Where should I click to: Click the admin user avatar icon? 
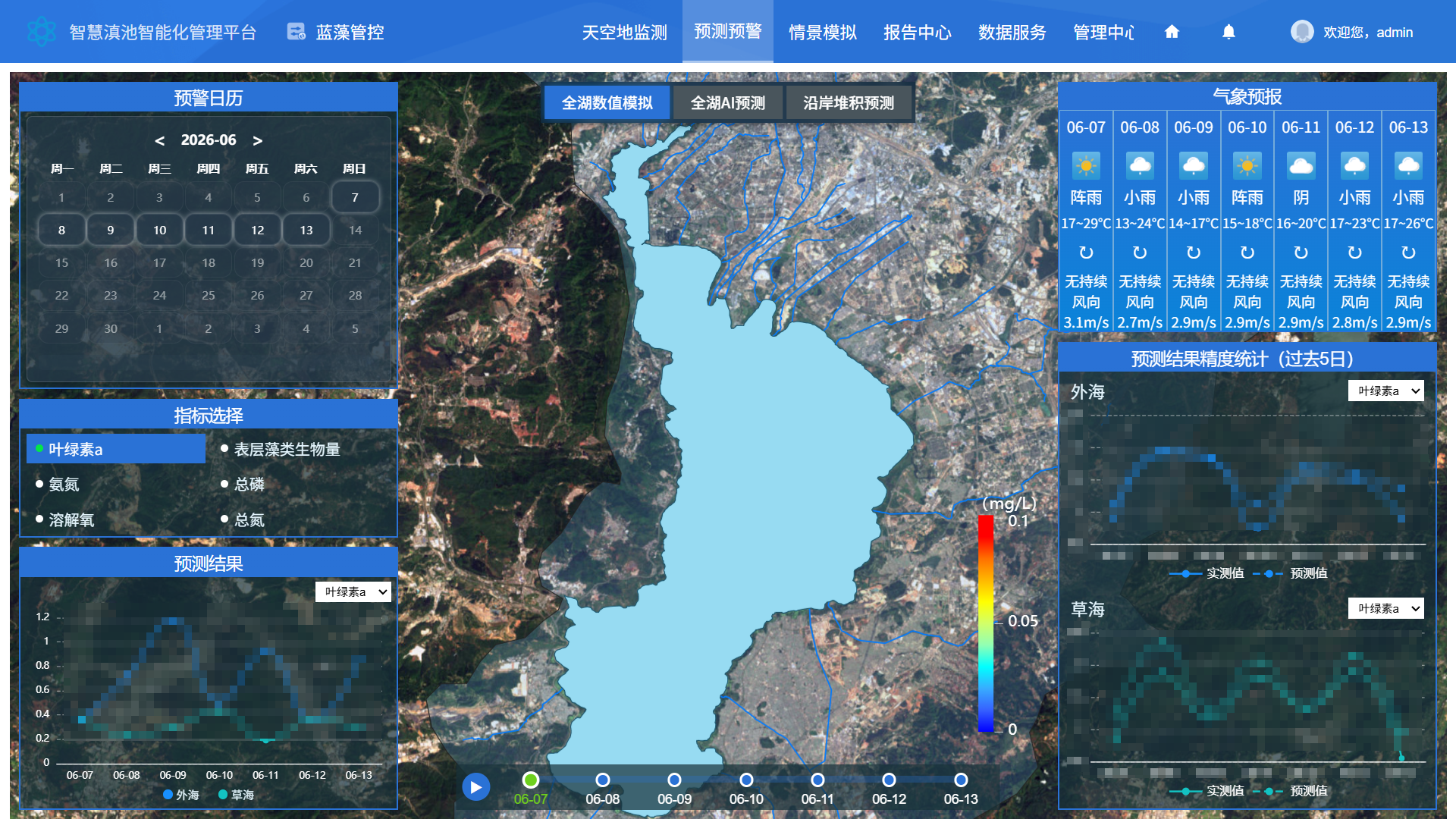1302,32
